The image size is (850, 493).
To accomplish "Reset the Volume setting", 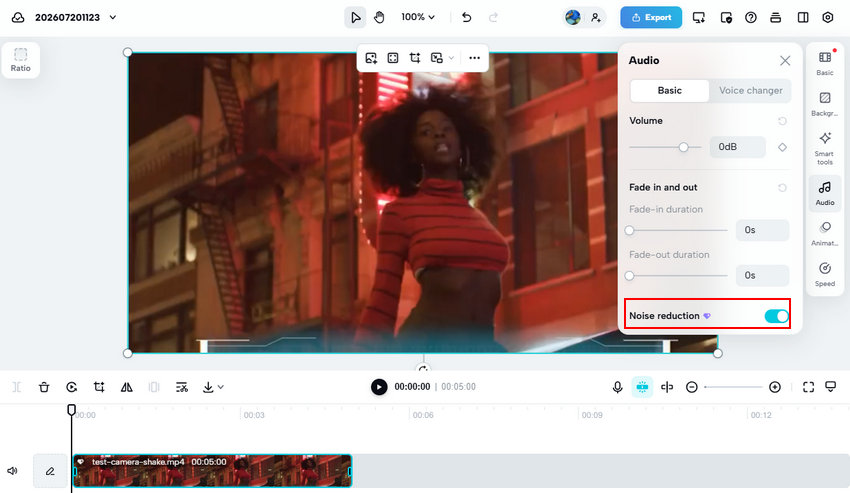I will pos(782,121).
